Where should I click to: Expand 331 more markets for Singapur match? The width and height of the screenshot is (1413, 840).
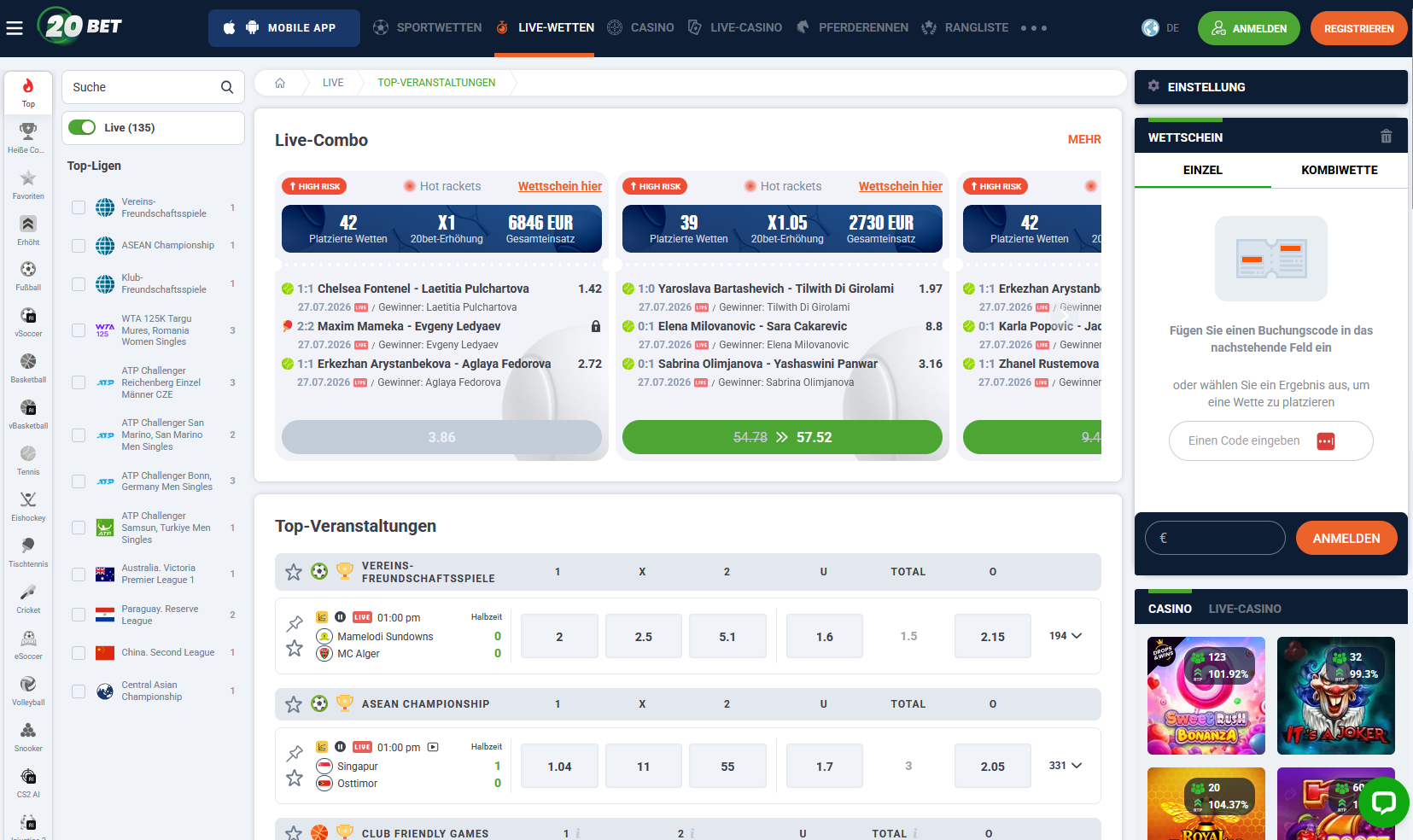pyautogui.click(x=1066, y=766)
